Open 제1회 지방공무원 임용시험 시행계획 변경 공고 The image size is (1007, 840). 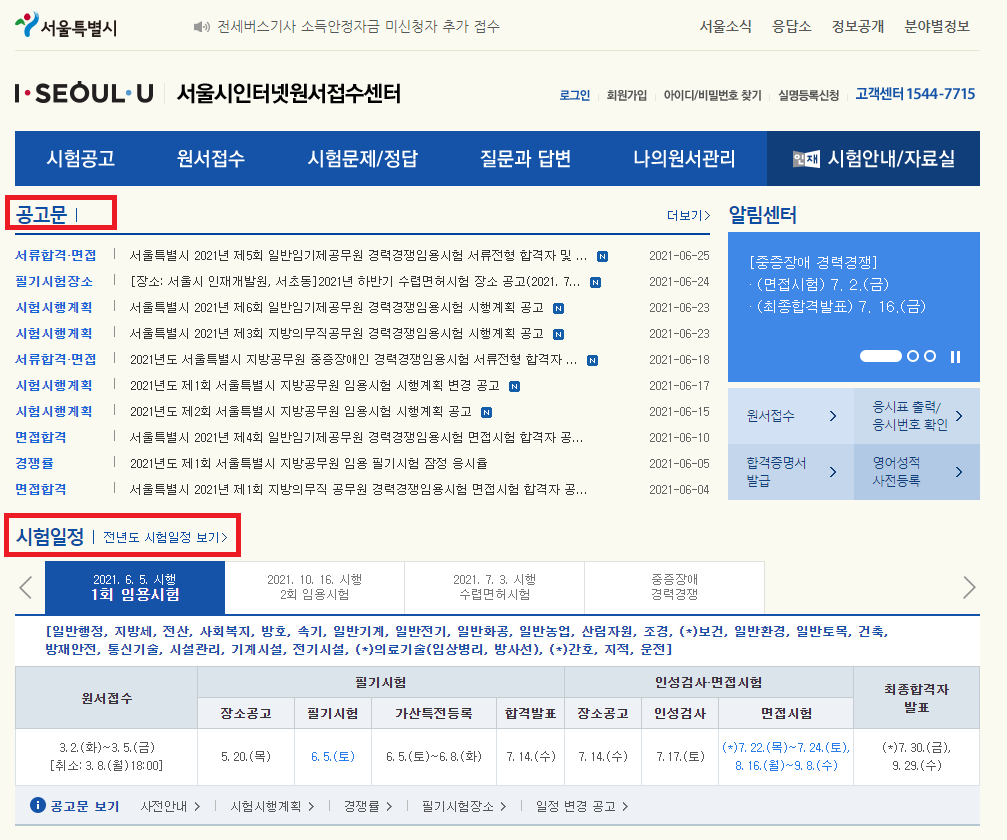pyautogui.click(x=315, y=385)
